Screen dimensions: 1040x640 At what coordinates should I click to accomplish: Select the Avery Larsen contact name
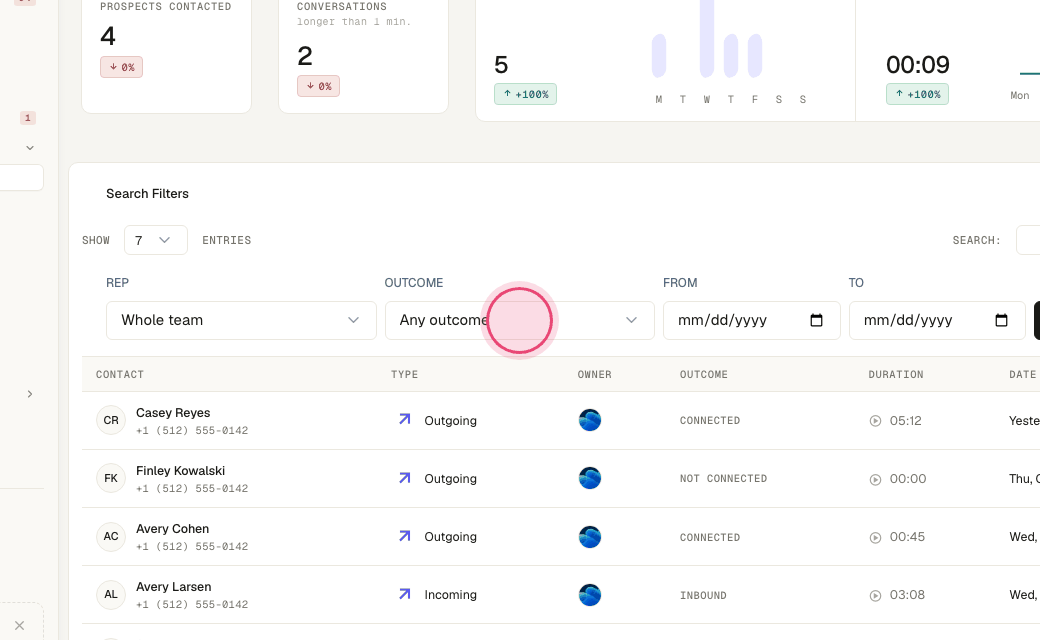(x=174, y=587)
